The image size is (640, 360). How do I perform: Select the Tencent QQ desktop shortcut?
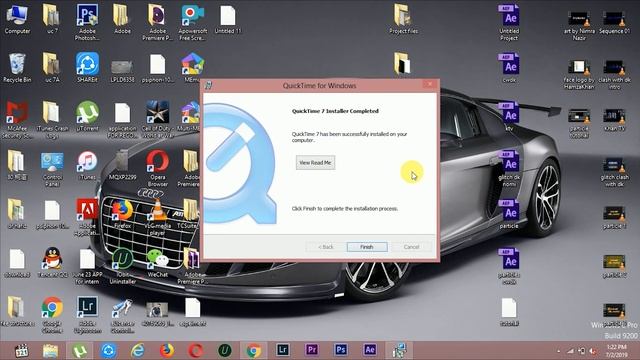pos(52,263)
